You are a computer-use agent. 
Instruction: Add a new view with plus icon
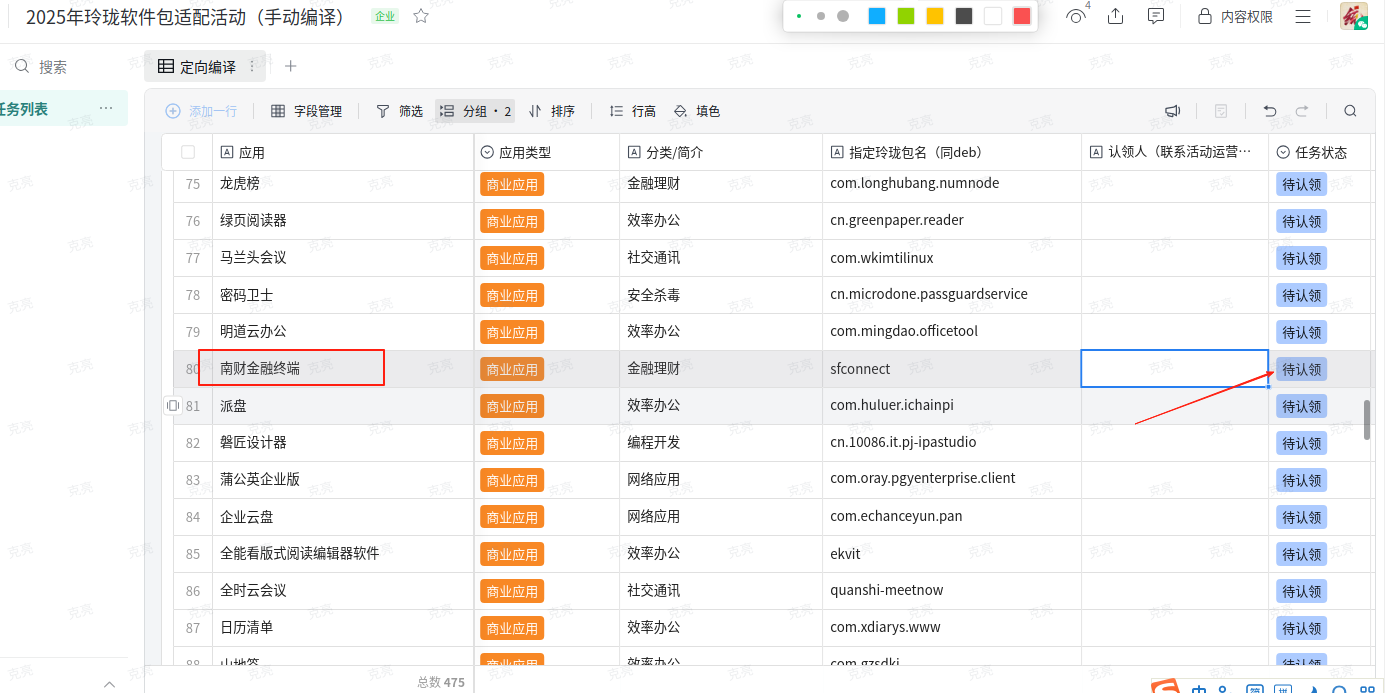tap(291, 66)
